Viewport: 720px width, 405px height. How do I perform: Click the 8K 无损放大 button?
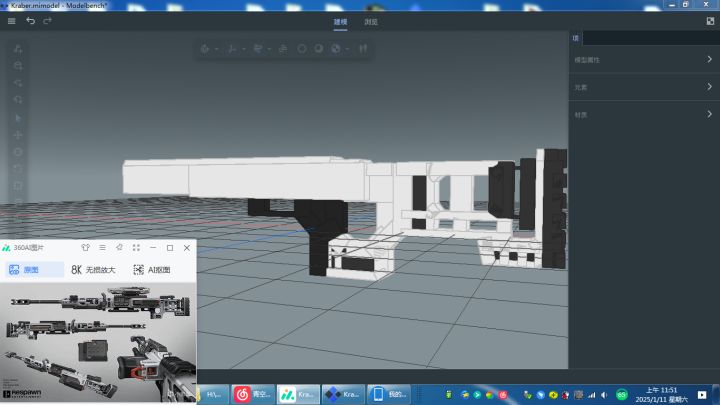tap(93, 270)
